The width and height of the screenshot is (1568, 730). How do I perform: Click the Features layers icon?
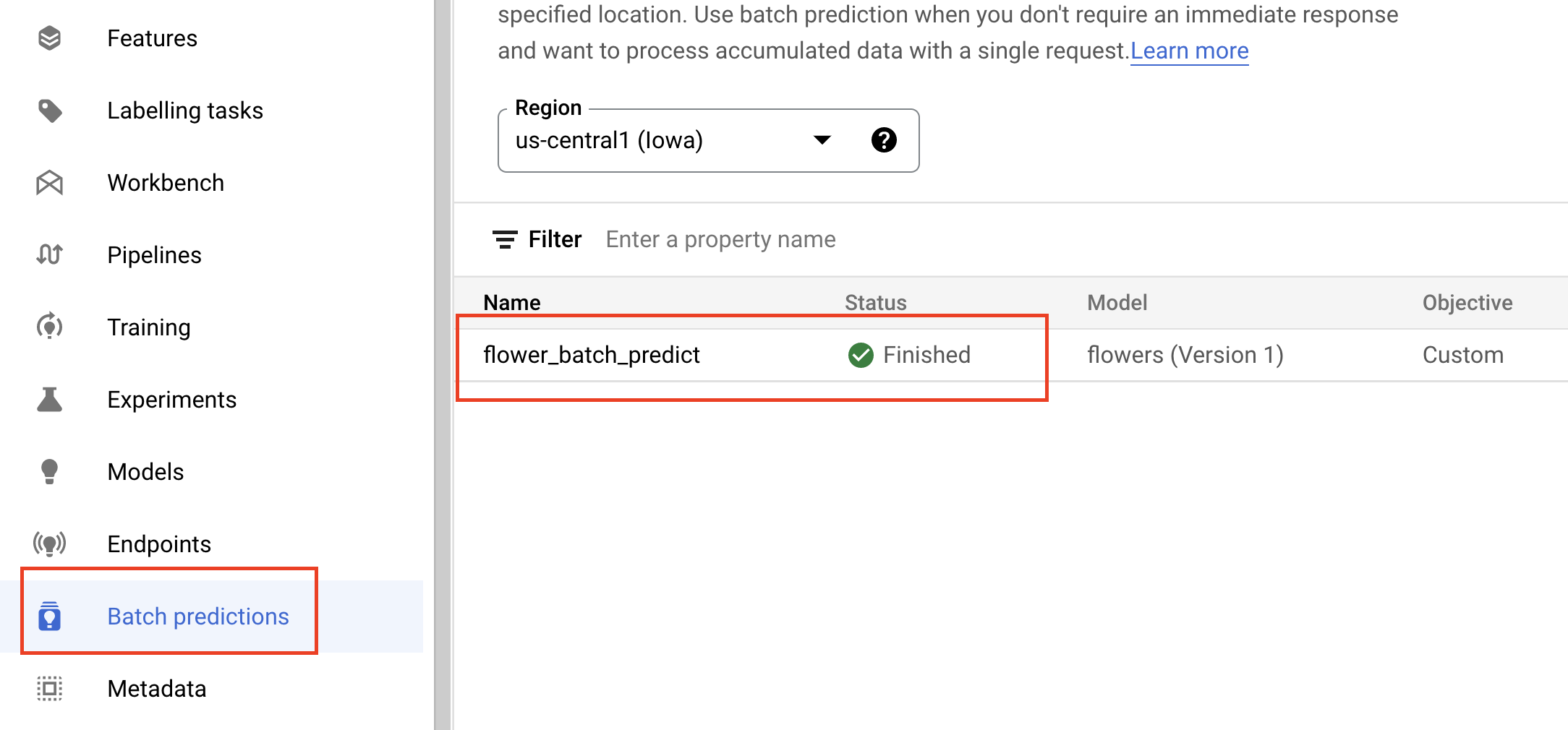coord(49,38)
